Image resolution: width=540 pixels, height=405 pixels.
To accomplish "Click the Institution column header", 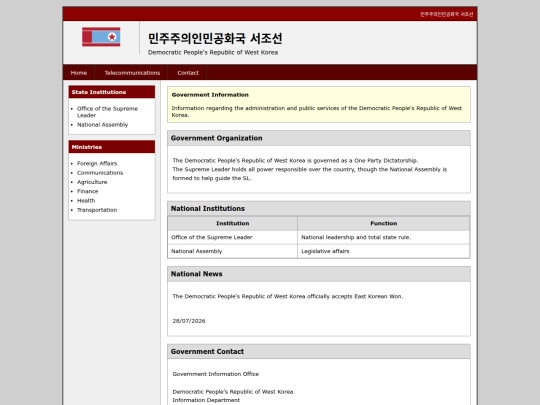I will (x=232, y=223).
